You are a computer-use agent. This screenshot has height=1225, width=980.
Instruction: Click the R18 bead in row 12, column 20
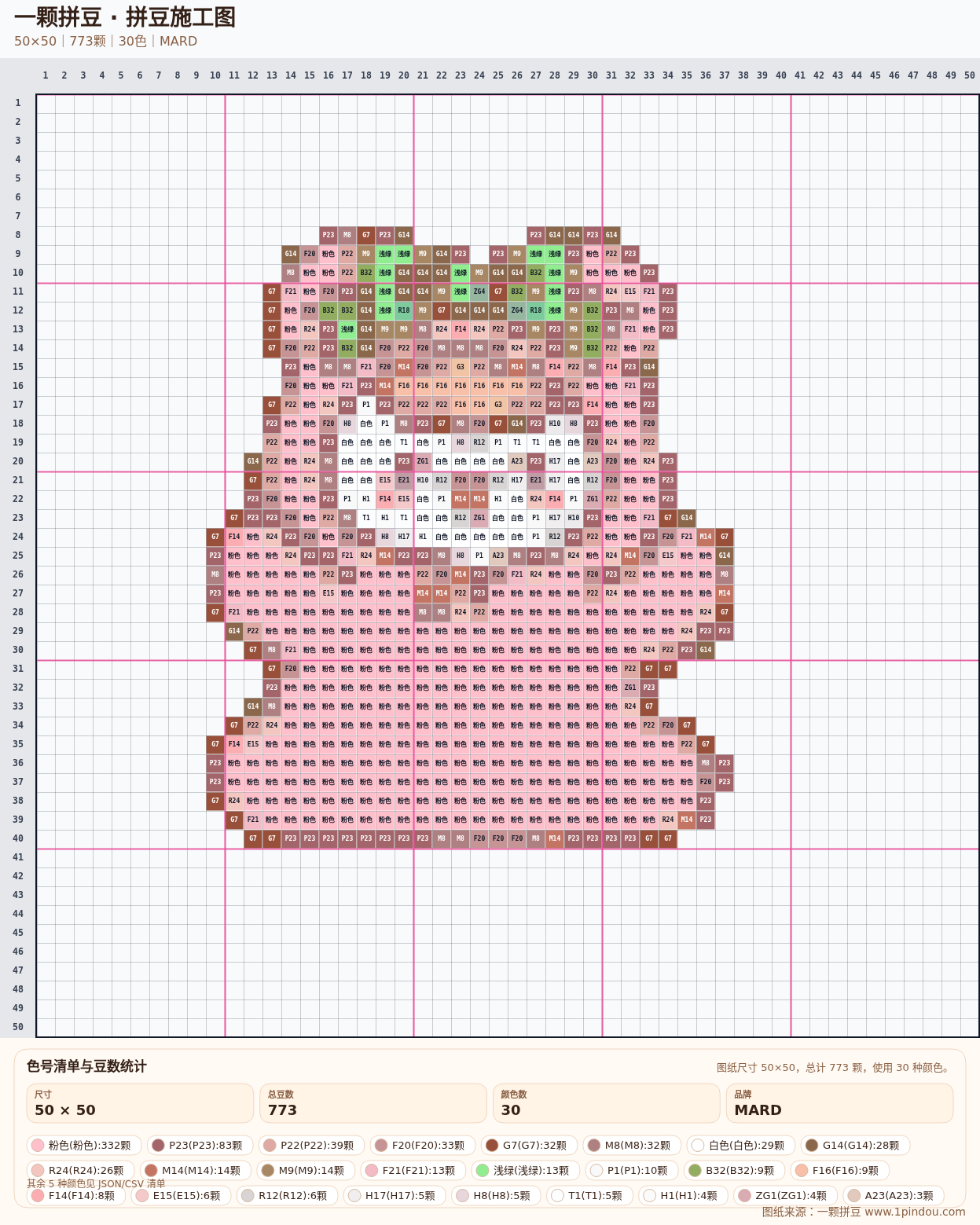[404, 310]
